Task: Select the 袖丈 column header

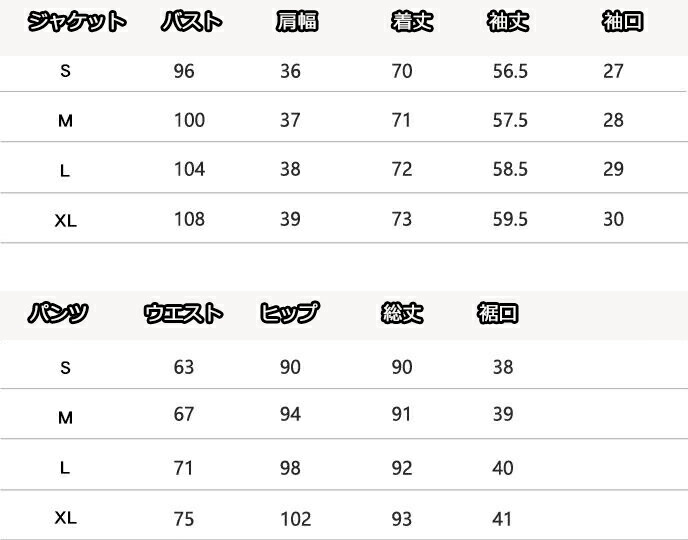Action: click(x=508, y=22)
